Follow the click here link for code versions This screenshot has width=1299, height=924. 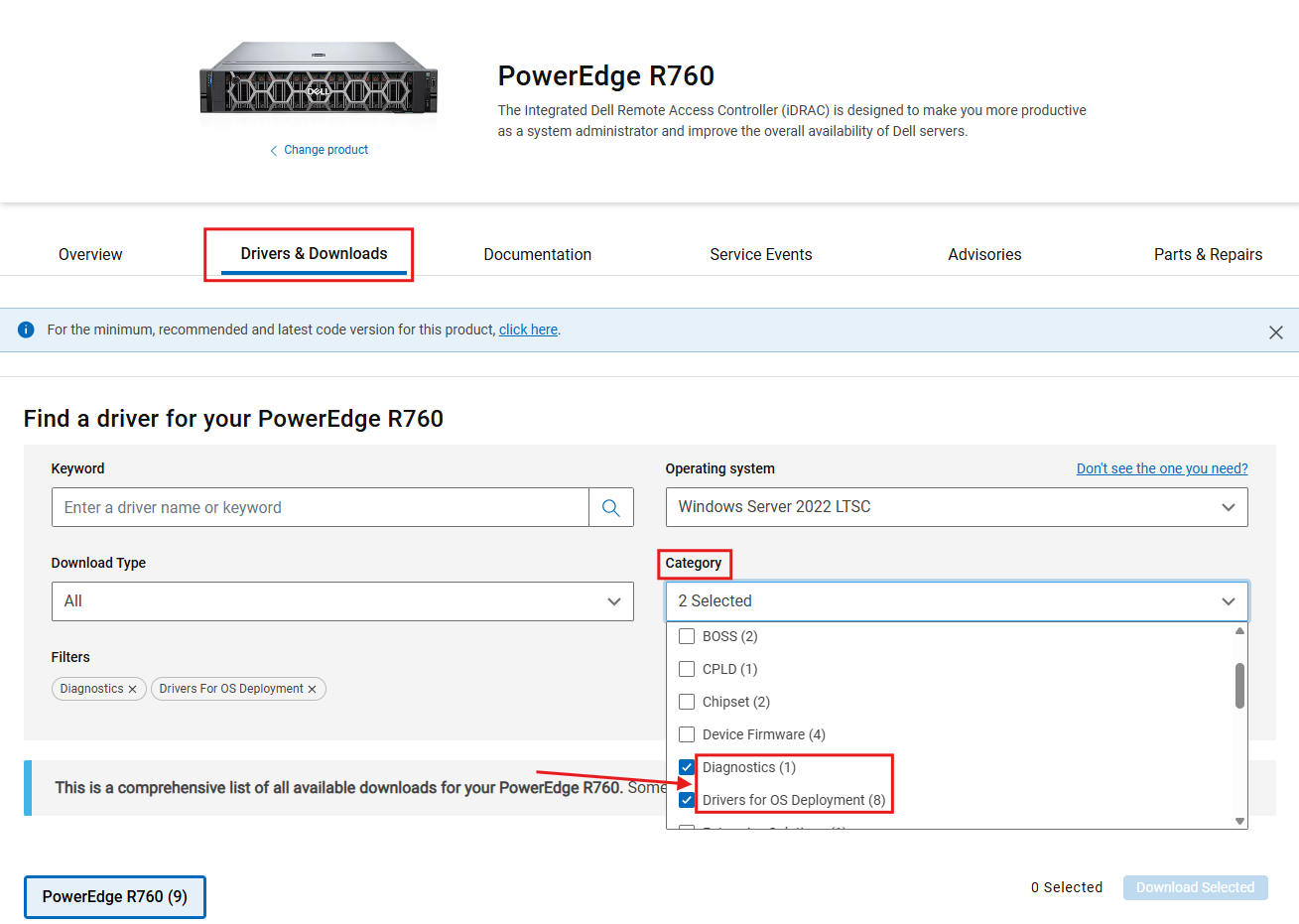[527, 329]
